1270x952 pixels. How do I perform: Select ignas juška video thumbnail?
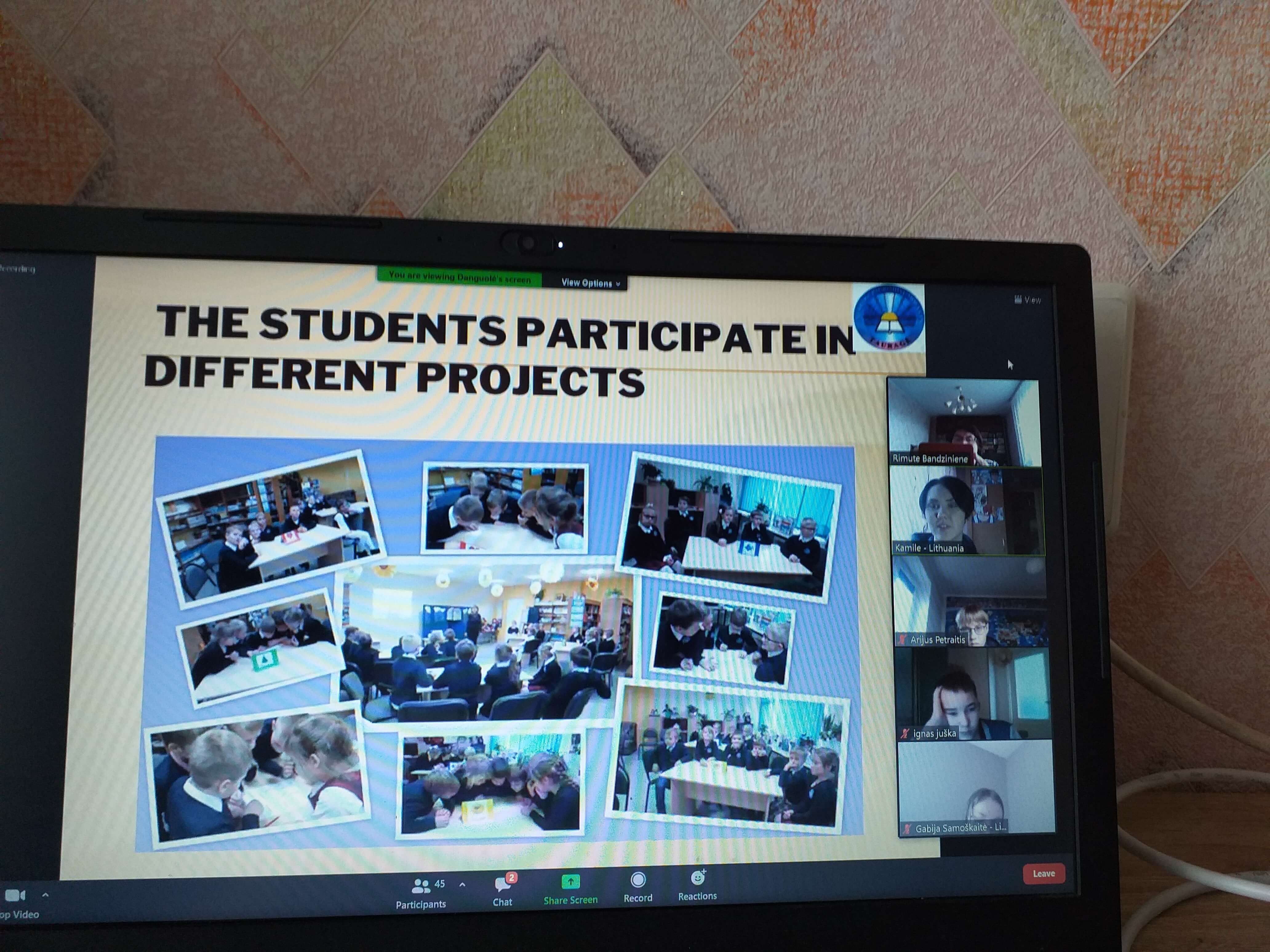pos(973,694)
